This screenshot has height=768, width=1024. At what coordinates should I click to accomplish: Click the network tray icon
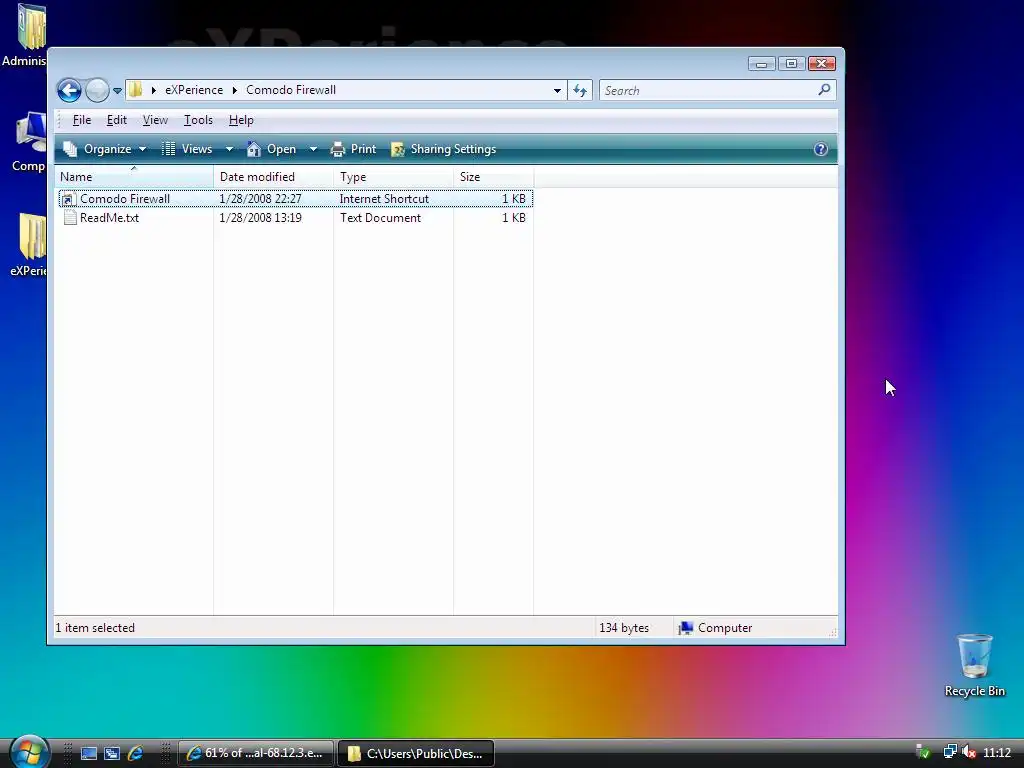click(x=950, y=752)
